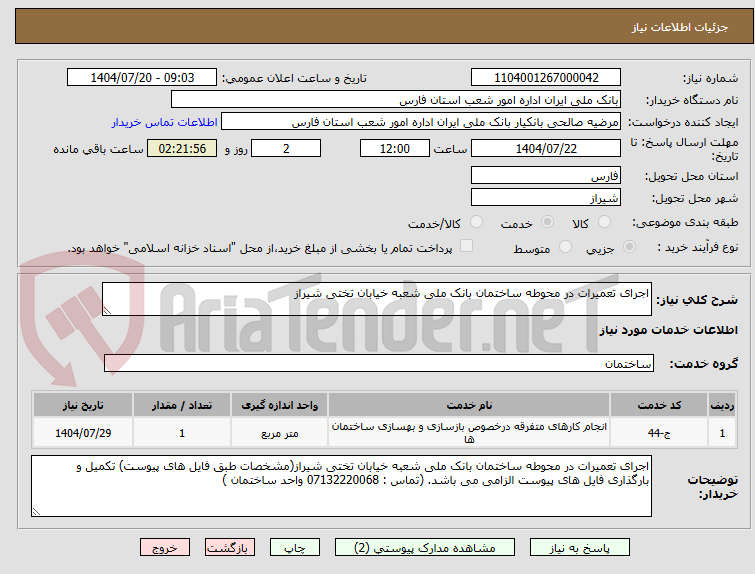Select the جزیی purchase type radio
Screen dimensions: 755x574
[x=629, y=247]
